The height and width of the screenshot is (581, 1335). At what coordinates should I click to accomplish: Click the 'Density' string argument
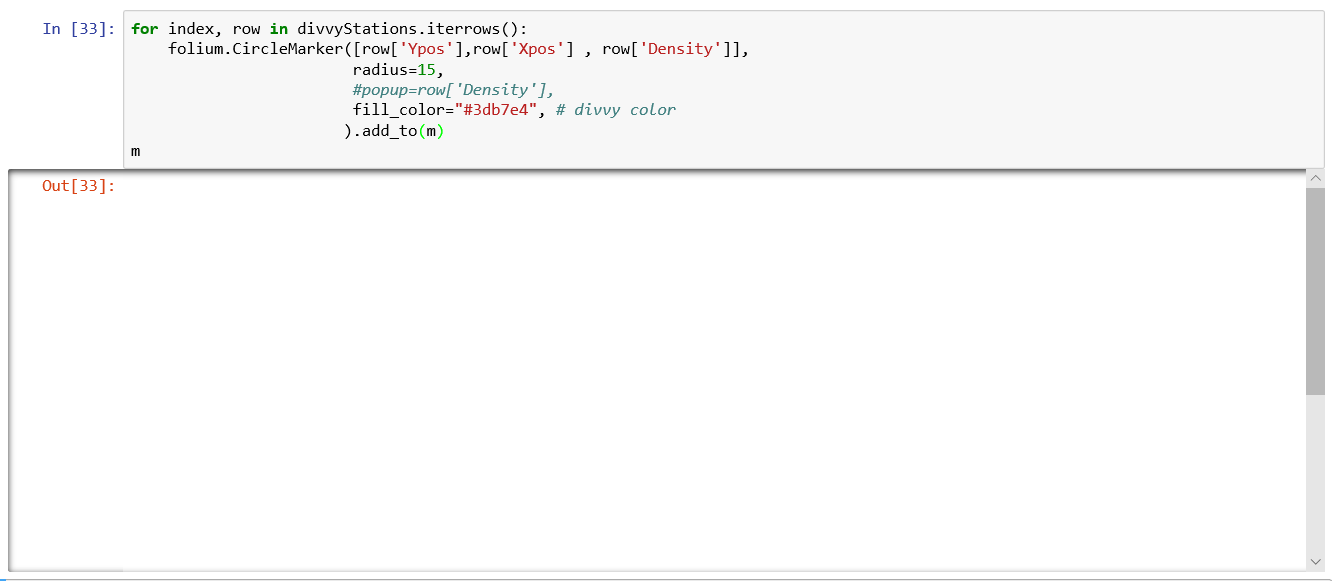click(681, 48)
